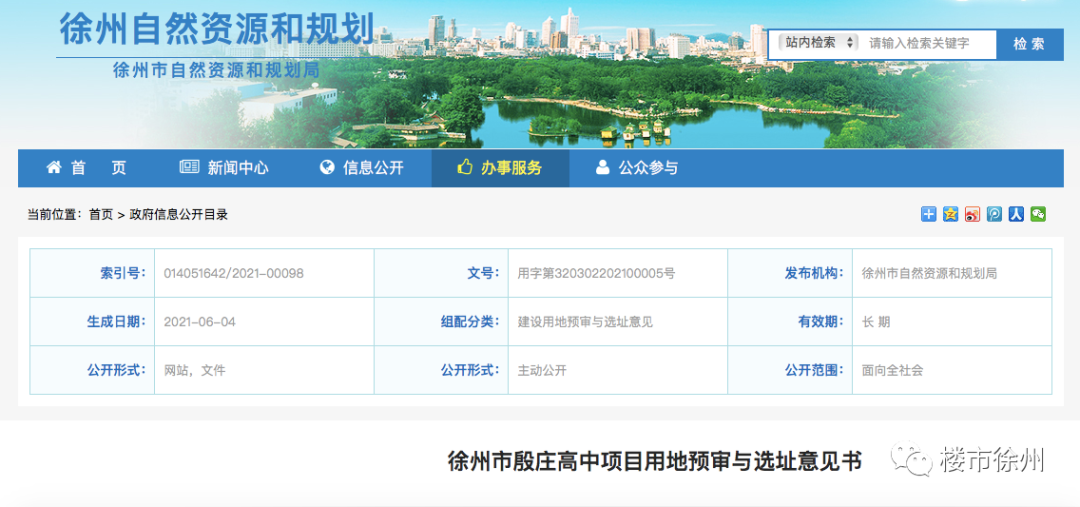Click the 生成日期 label cell

pos(92,322)
